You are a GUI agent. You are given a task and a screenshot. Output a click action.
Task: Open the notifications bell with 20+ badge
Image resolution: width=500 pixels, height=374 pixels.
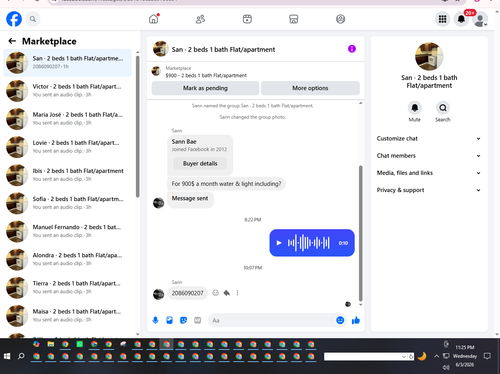(461, 19)
